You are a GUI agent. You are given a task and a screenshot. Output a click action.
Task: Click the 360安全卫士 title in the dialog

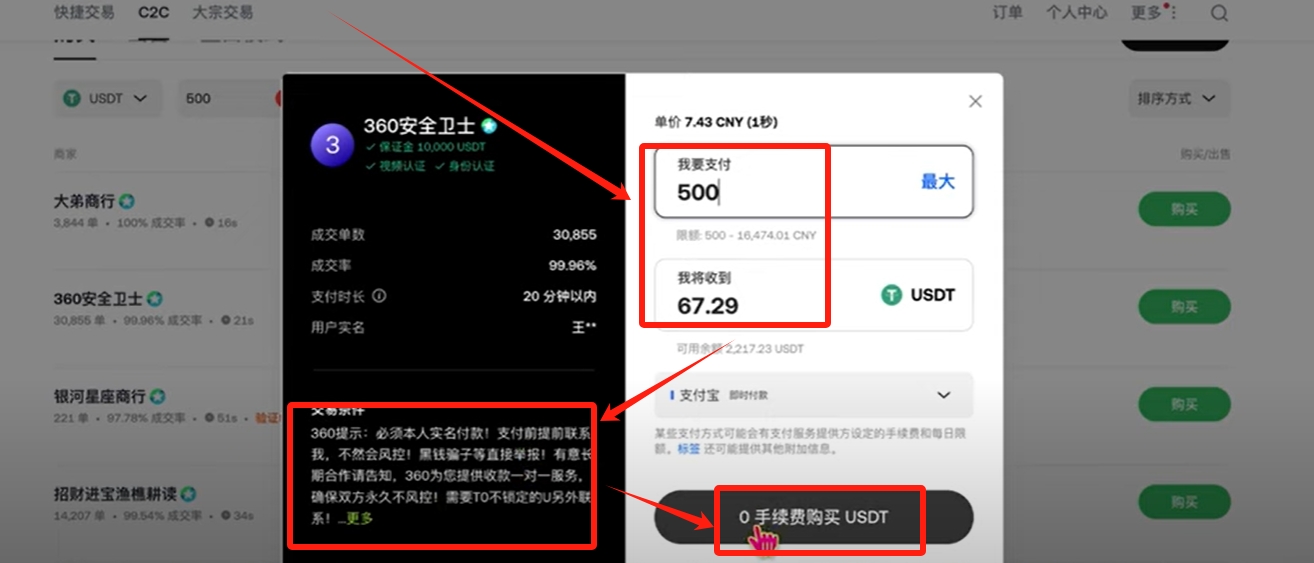[x=420, y=126]
